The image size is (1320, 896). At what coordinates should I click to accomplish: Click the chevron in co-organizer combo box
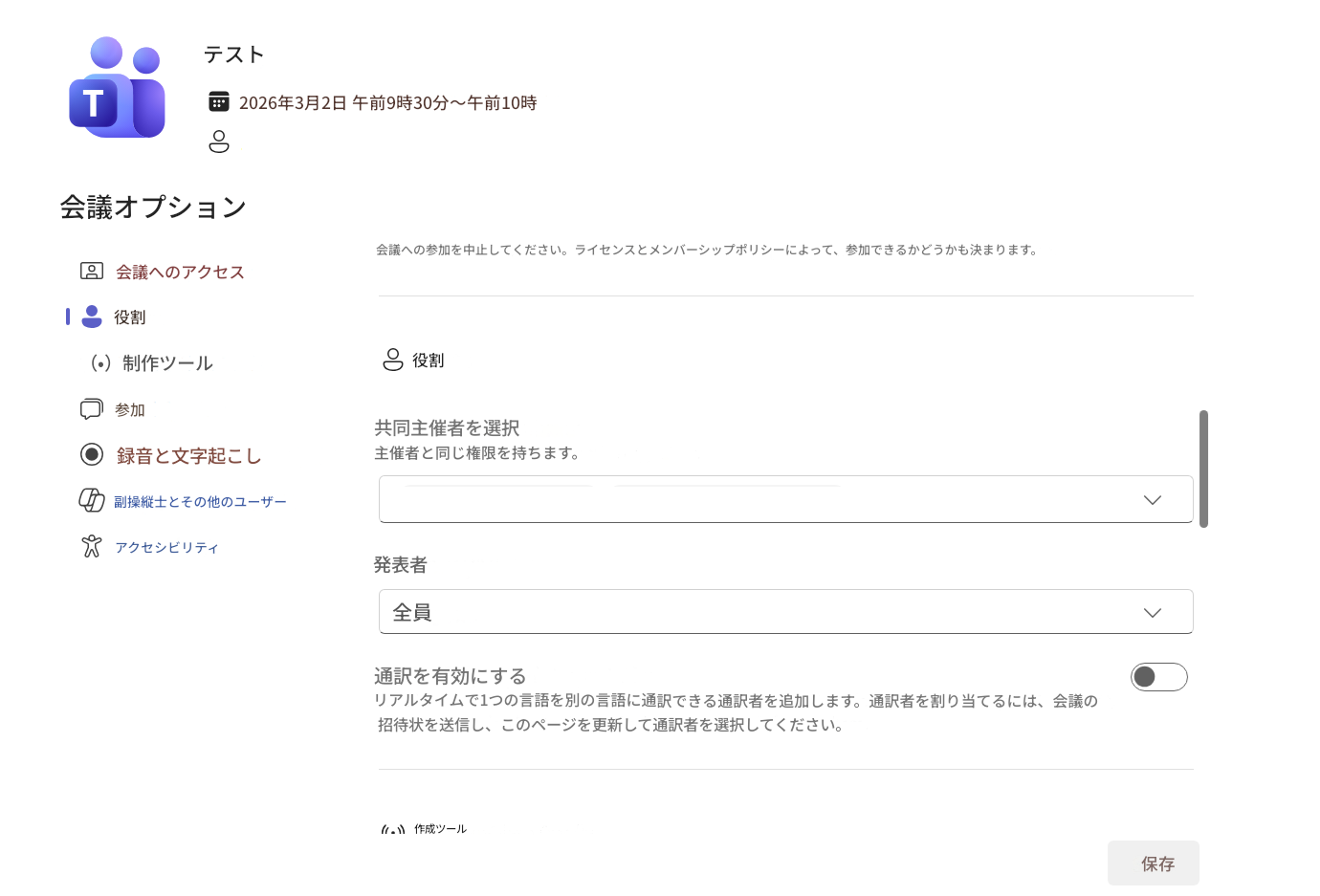point(1153,500)
